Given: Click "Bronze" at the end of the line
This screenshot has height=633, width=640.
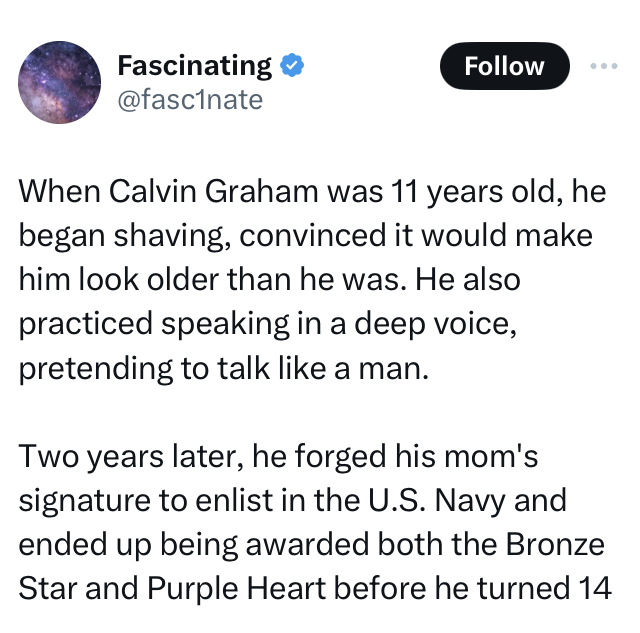Looking at the screenshot, I should [x=556, y=544].
